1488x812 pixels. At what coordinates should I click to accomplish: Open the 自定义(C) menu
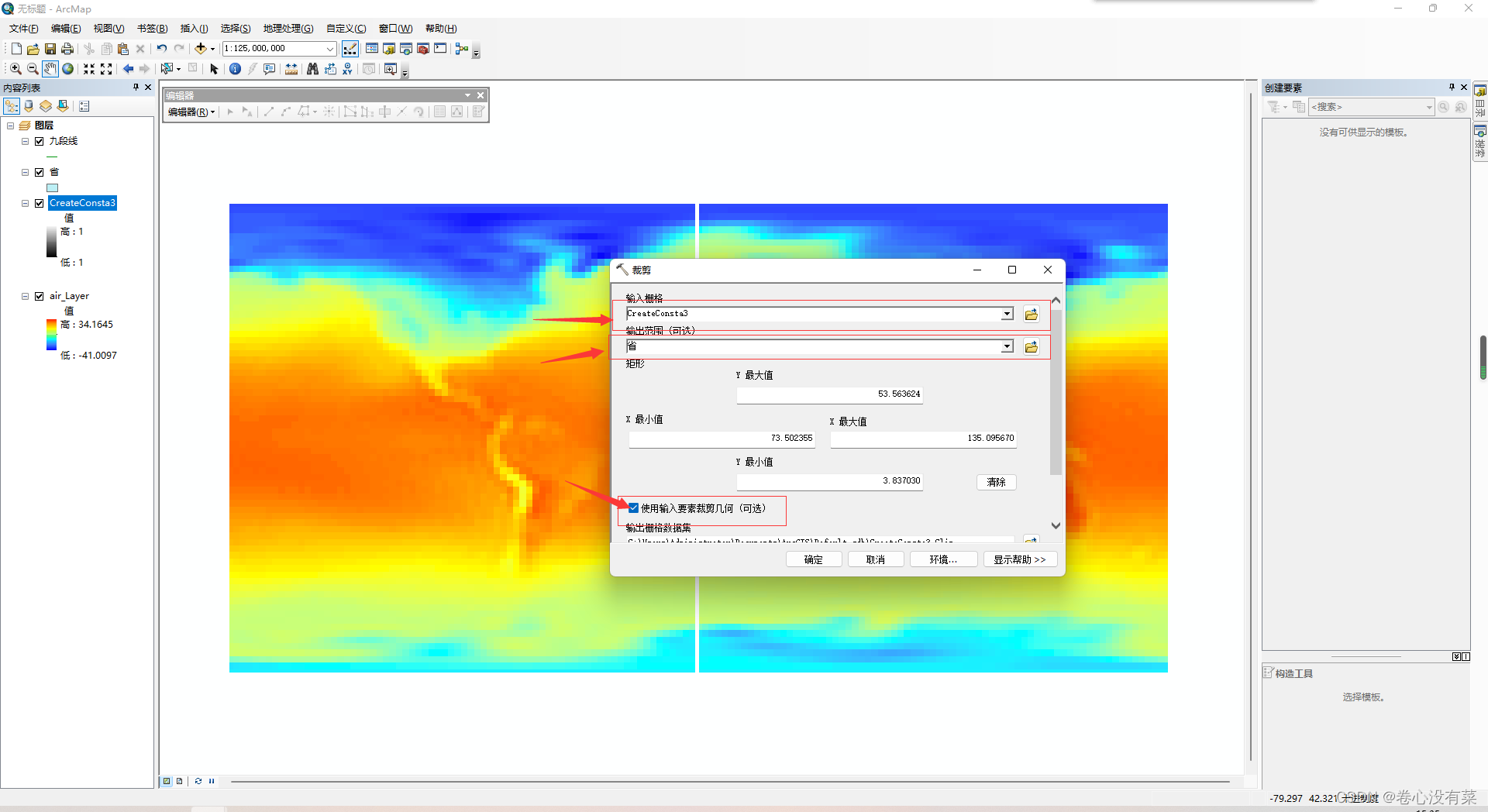pos(346,29)
